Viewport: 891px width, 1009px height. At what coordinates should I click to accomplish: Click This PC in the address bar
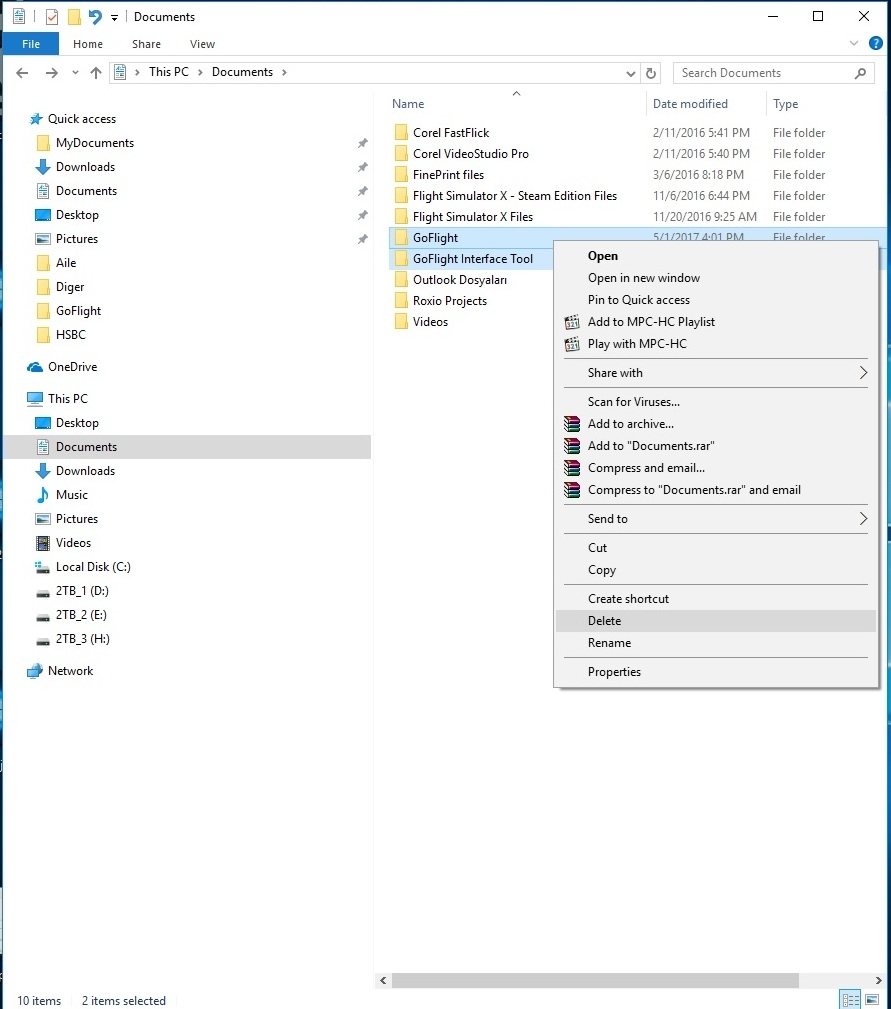(169, 72)
